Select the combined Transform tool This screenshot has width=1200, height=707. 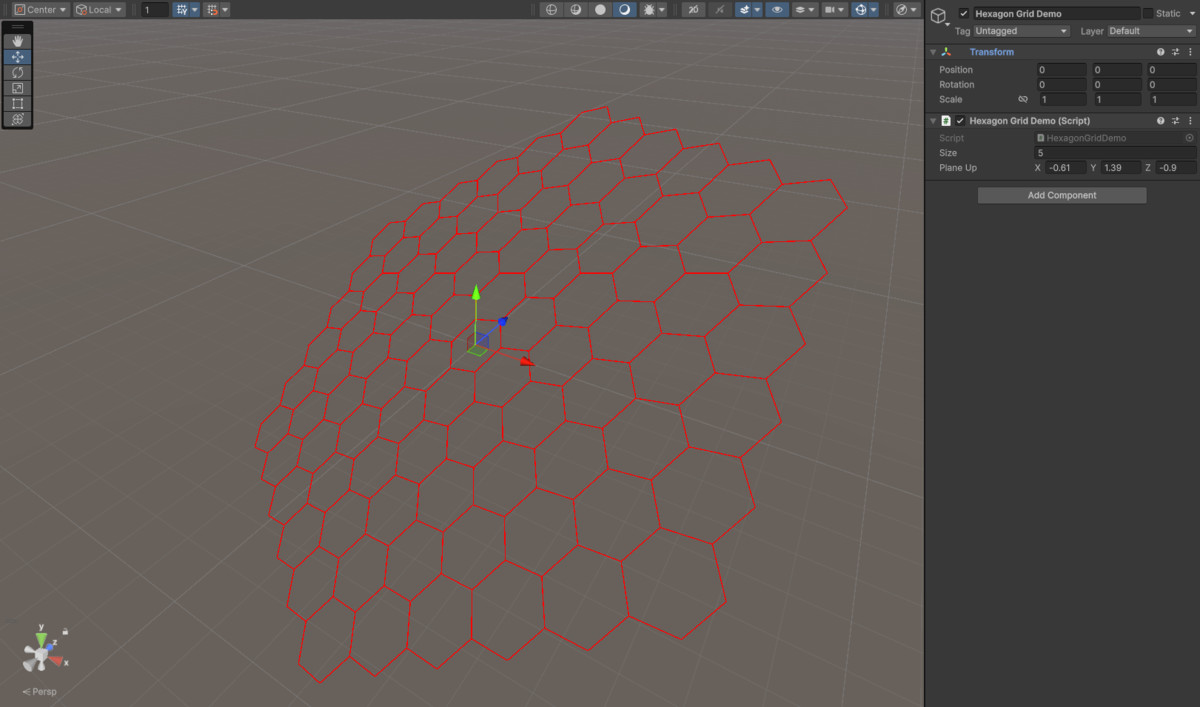pyautogui.click(x=18, y=119)
